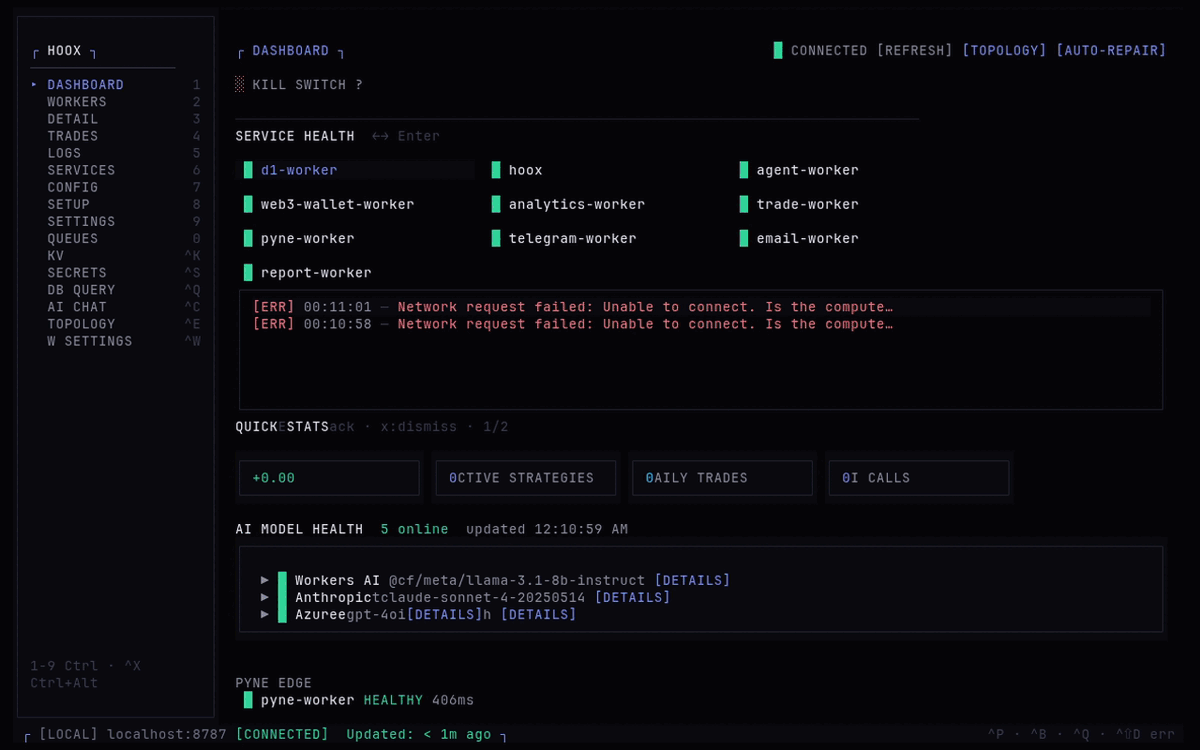Select the hoox service

point(525,170)
